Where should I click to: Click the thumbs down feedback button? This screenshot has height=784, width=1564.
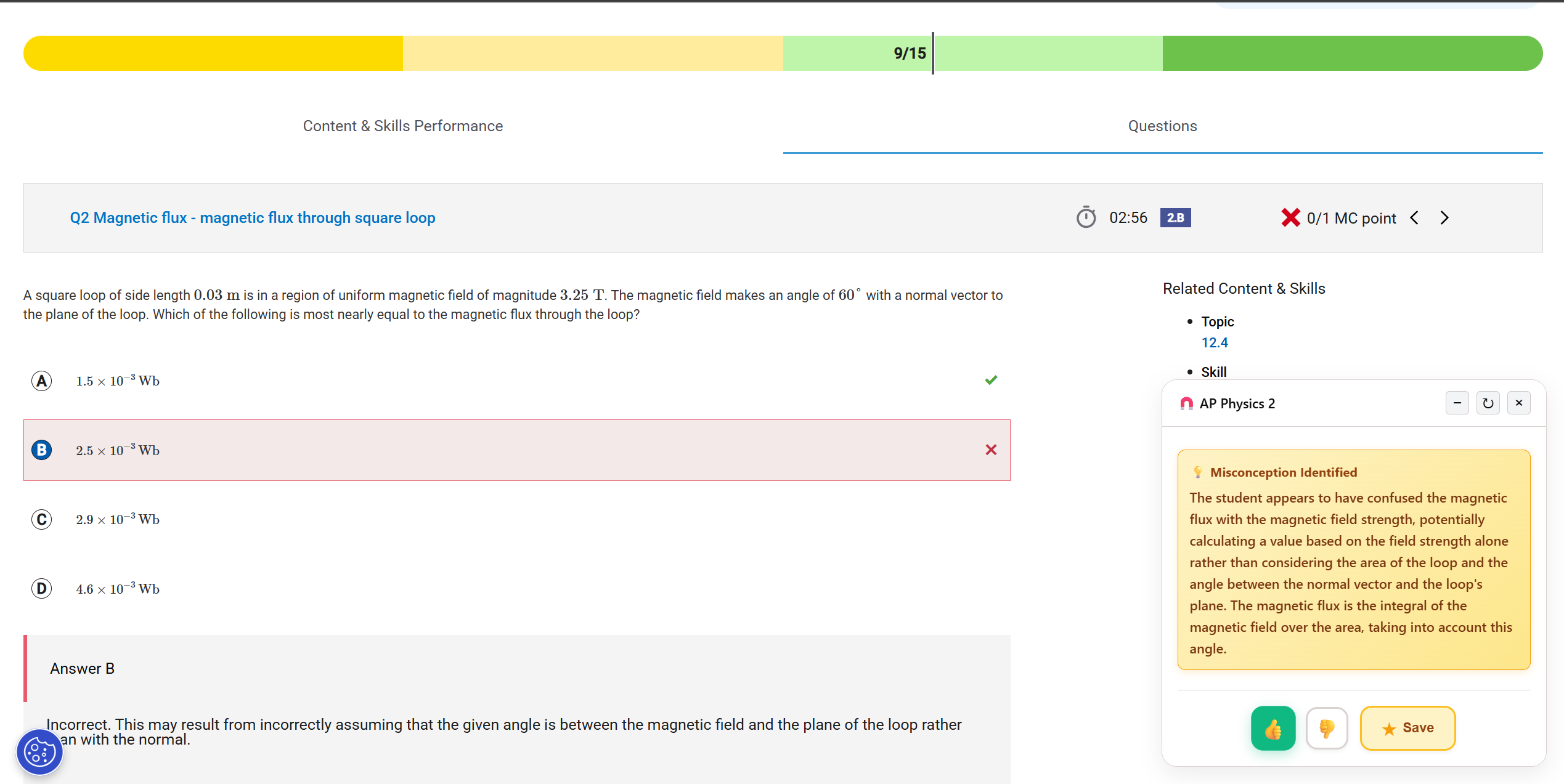[1326, 728]
